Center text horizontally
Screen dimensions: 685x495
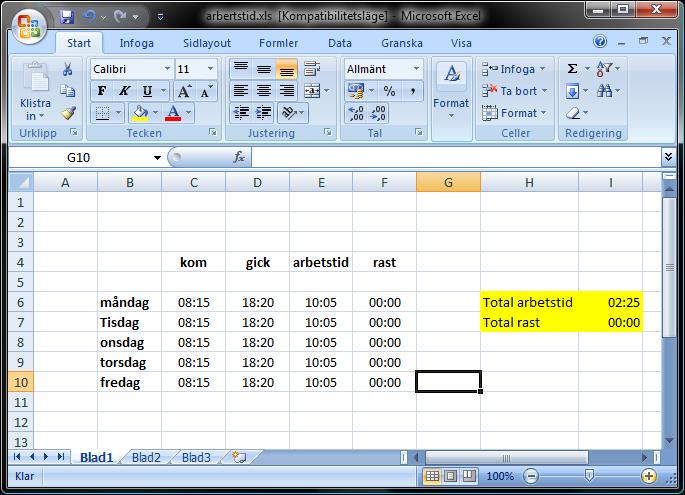(x=263, y=91)
